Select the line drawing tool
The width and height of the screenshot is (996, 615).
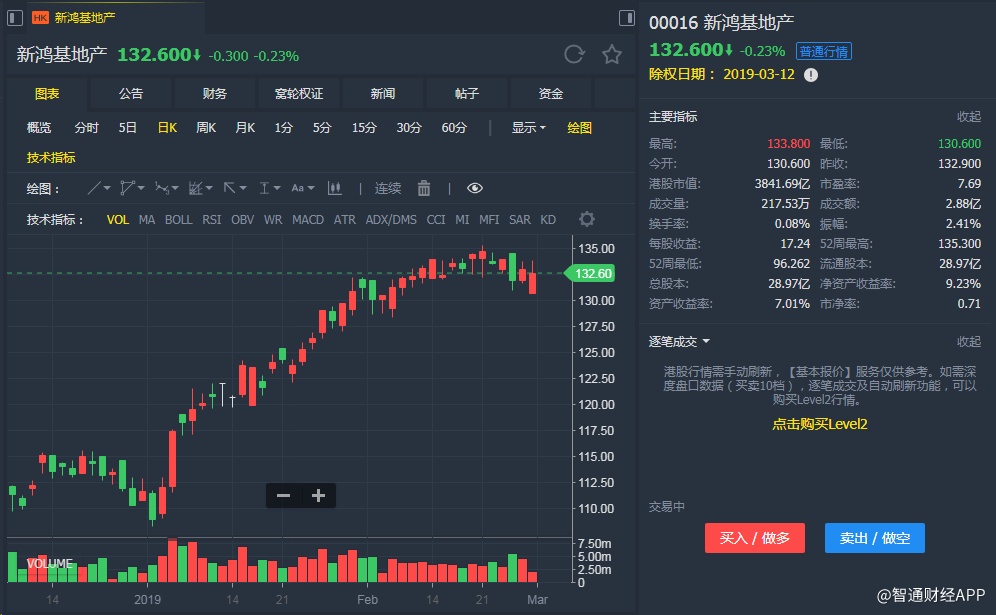point(94,188)
